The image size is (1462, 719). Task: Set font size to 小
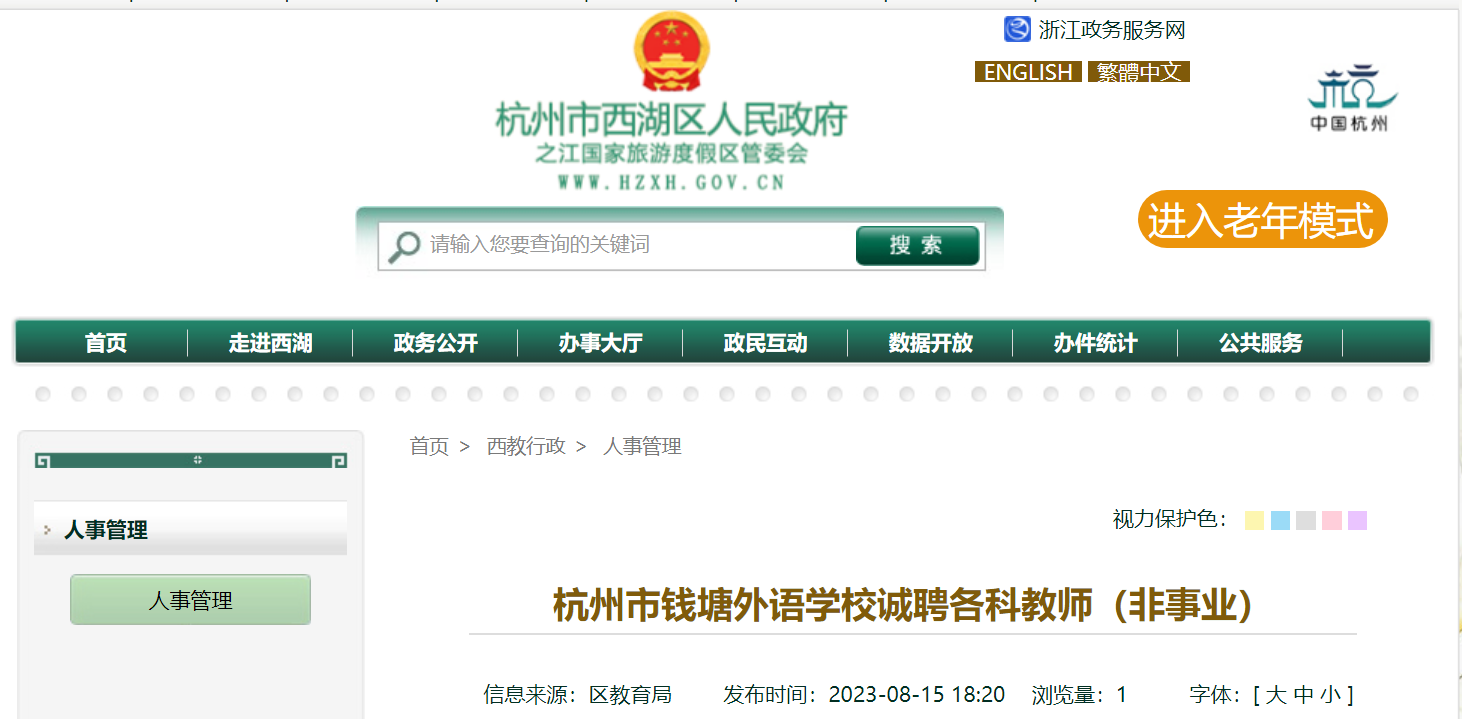pos(1330,695)
